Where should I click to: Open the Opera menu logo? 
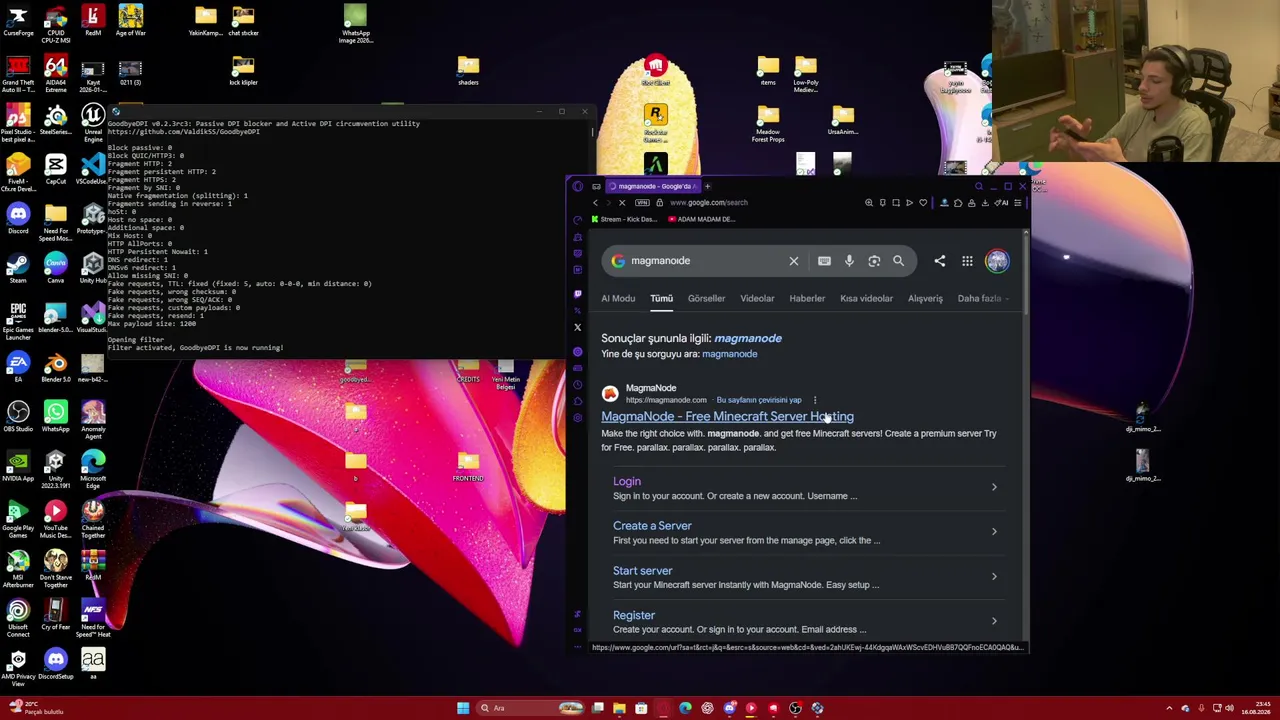tap(577, 186)
